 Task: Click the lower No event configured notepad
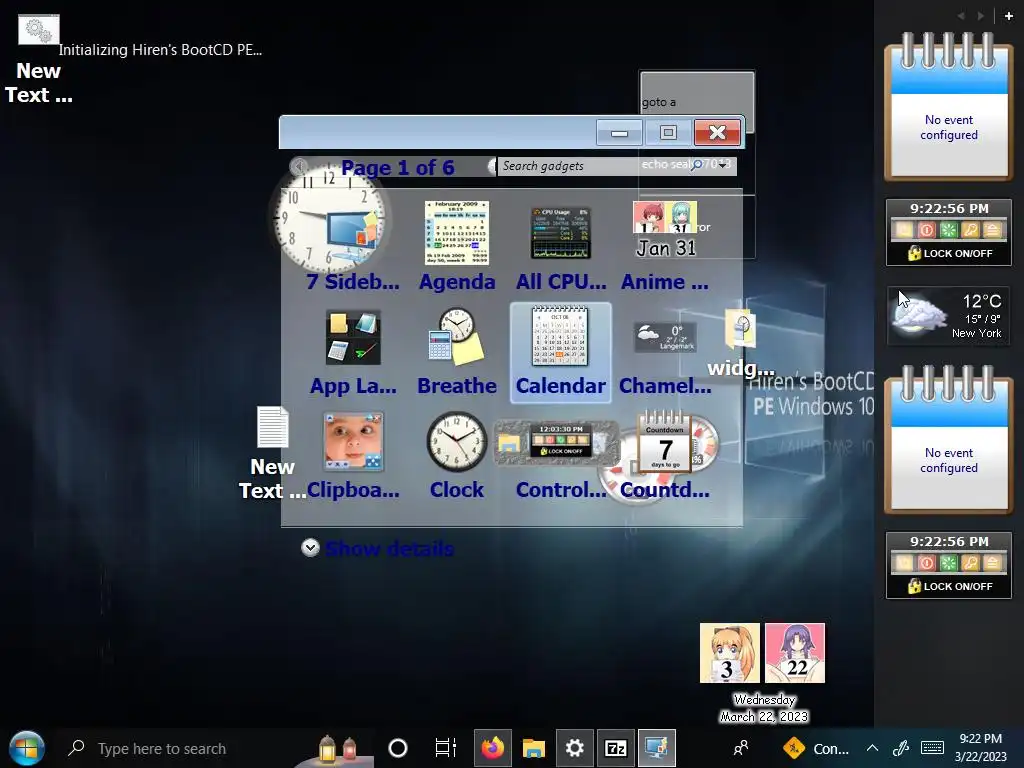point(948,439)
